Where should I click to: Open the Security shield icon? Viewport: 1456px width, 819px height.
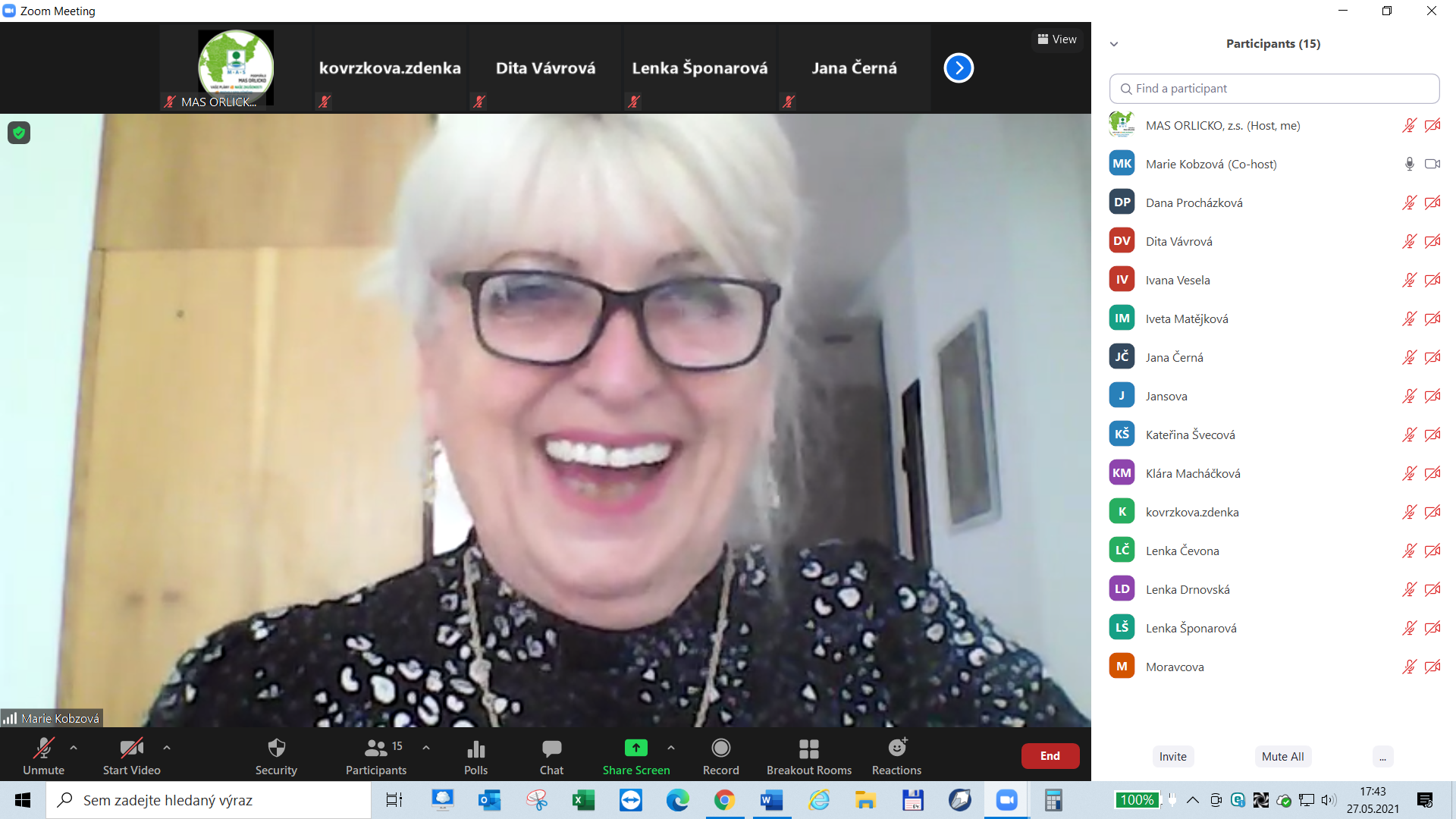pyautogui.click(x=276, y=748)
